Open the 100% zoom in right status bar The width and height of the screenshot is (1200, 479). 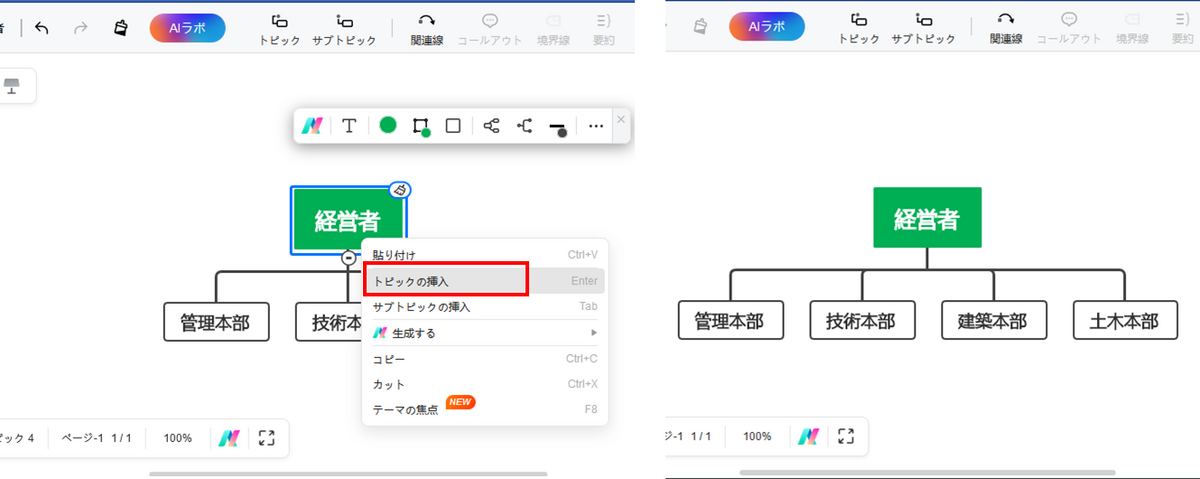tap(757, 437)
